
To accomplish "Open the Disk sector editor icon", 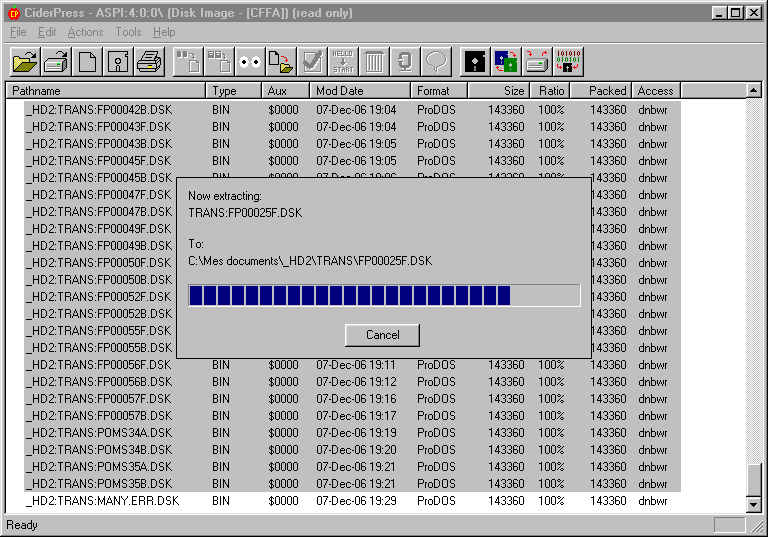I will [x=475, y=62].
